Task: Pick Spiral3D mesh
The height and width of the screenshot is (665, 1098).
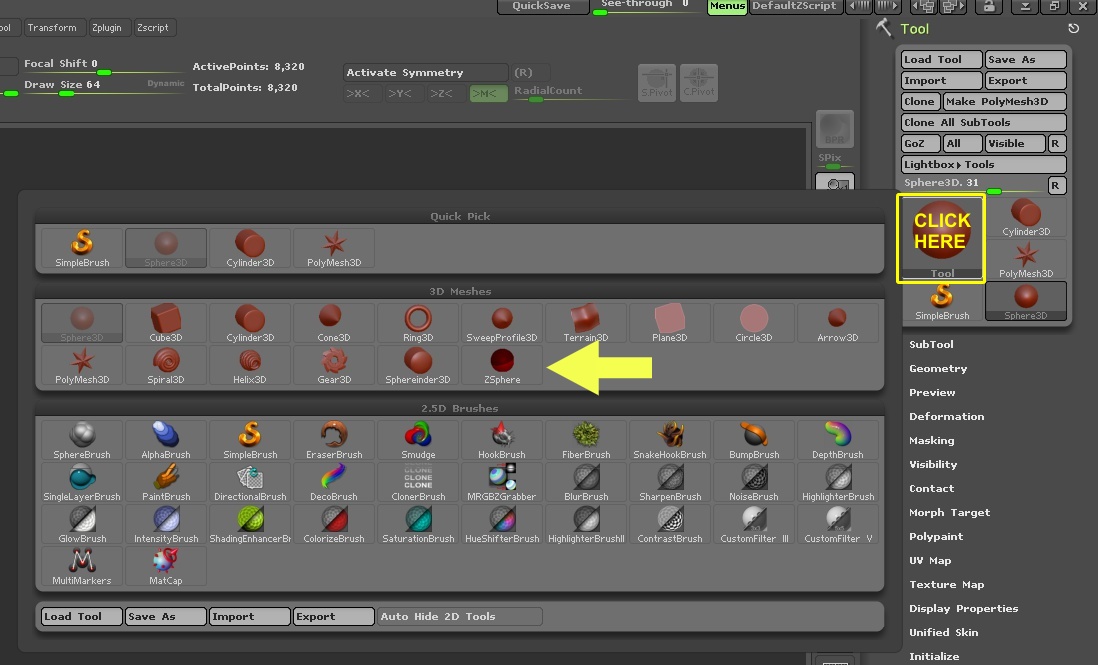Action: click(166, 365)
